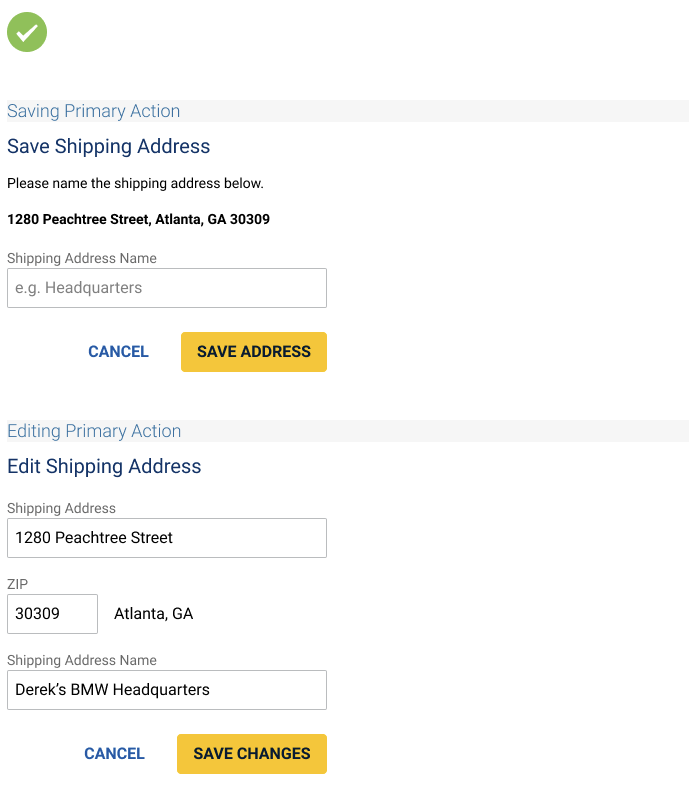Click the Edit Shipping Address heading

coord(104,466)
